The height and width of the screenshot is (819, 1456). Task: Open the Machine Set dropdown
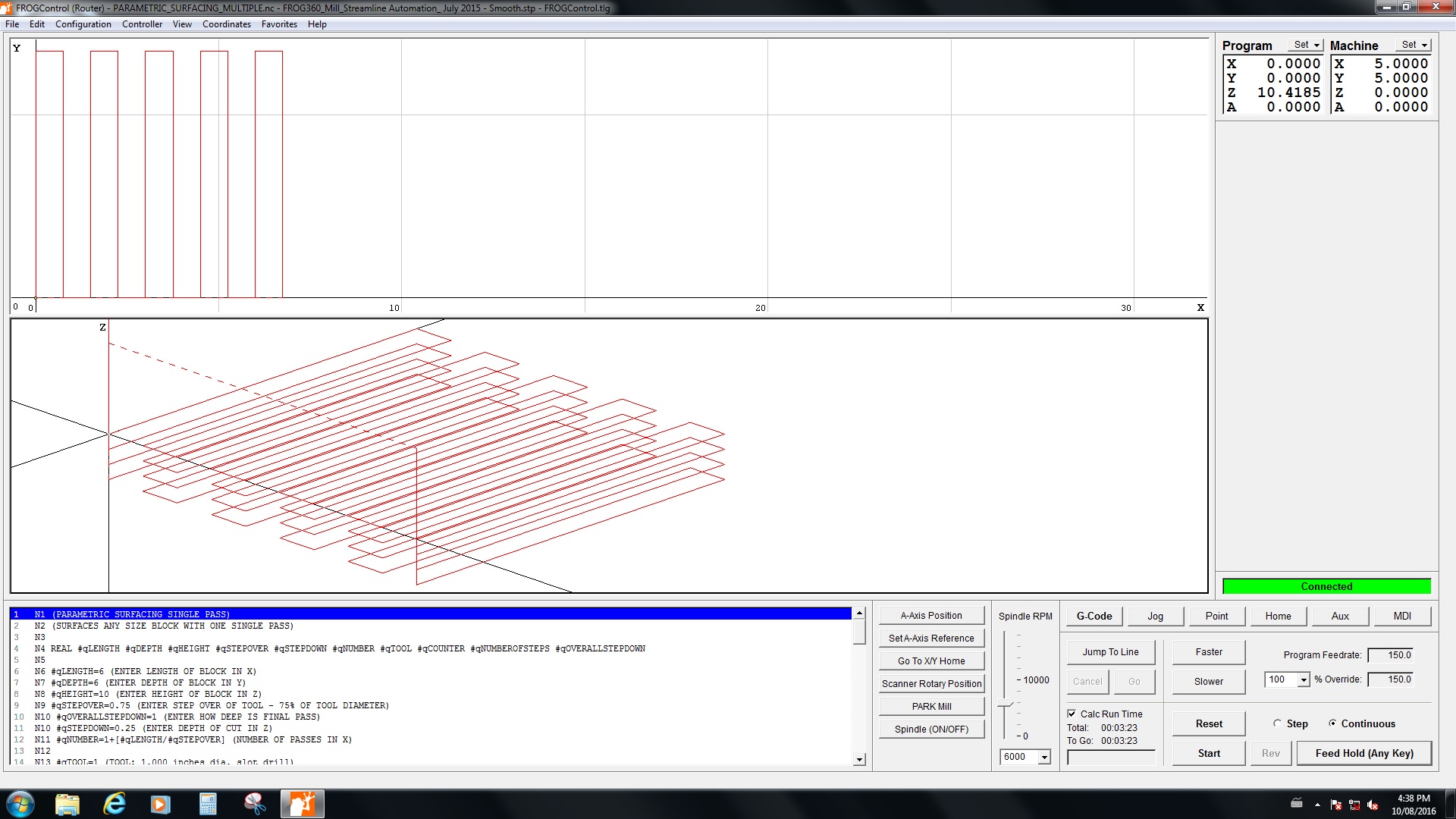coord(1414,45)
